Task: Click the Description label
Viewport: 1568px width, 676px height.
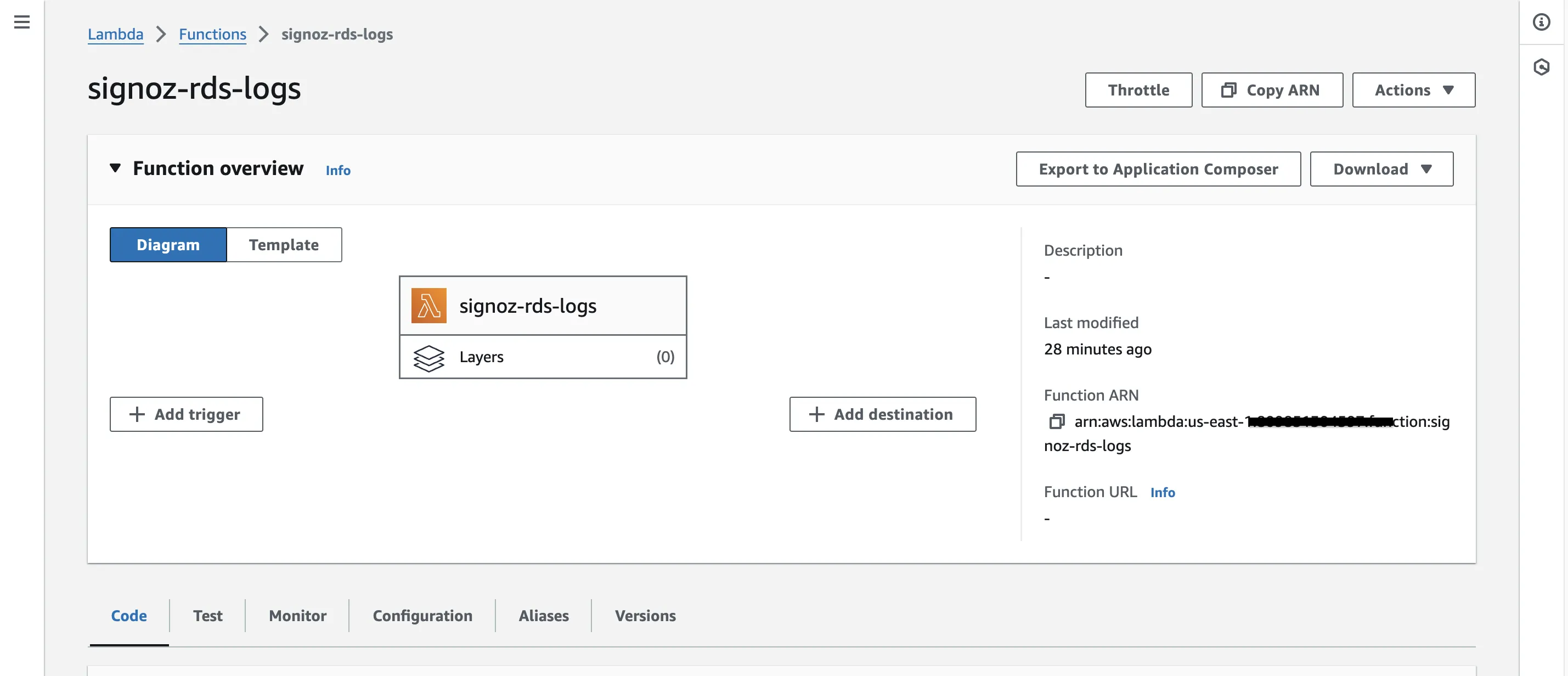Action: pyautogui.click(x=1083, y=250)
